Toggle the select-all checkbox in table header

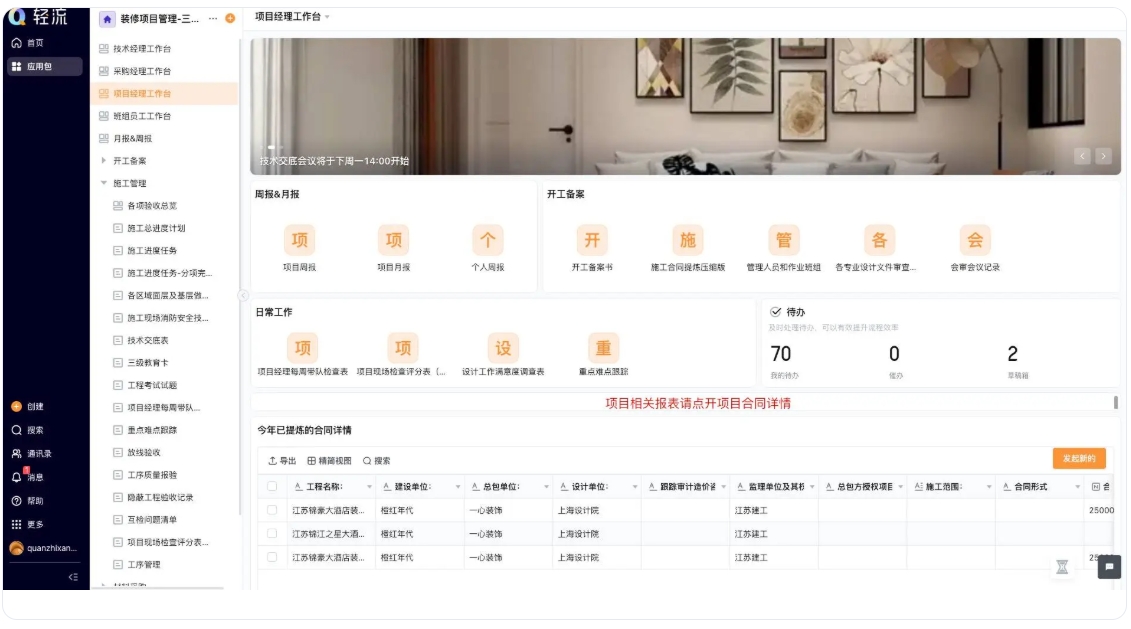(x=272, y=487)
